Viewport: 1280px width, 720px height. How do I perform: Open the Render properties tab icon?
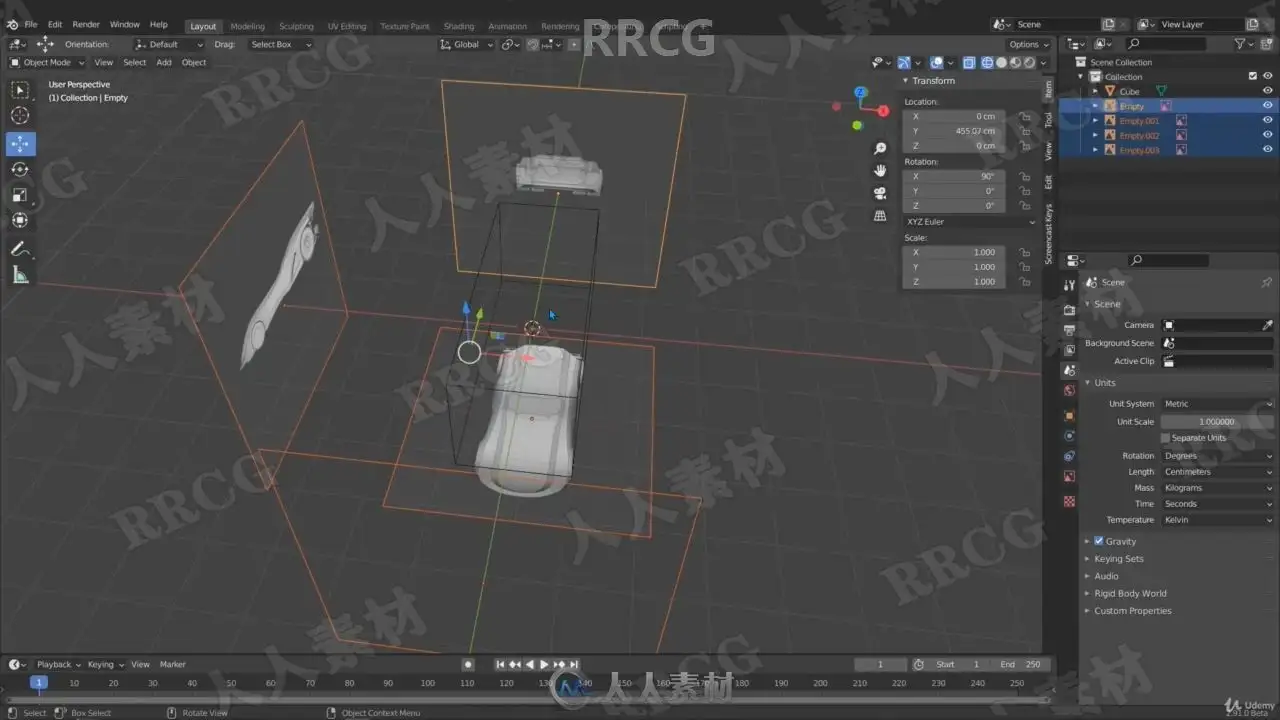tap(1070, 309)
